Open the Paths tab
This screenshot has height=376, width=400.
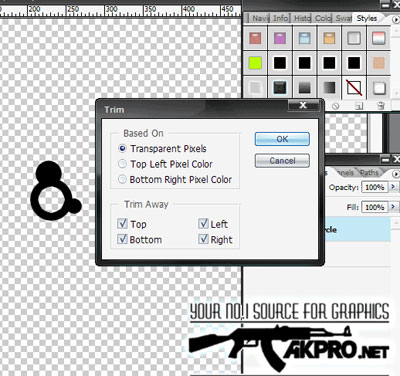coord(369,173)
